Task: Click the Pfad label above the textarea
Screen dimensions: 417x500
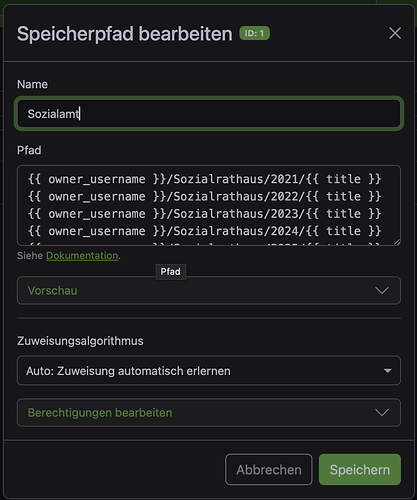Action: pyautogui.click(x=29, y=150)
